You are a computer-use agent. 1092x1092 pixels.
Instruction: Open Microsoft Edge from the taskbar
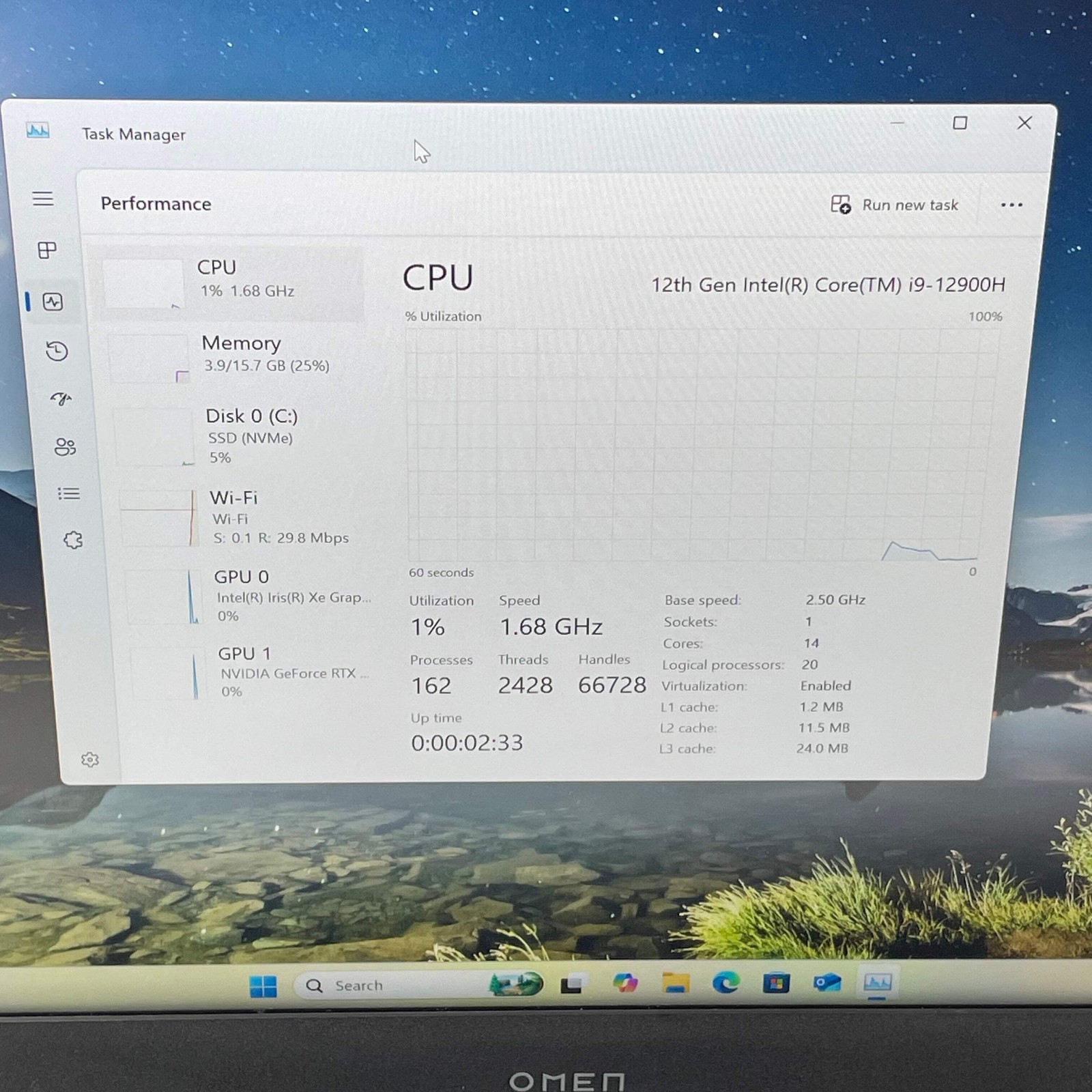pos(726,983)
